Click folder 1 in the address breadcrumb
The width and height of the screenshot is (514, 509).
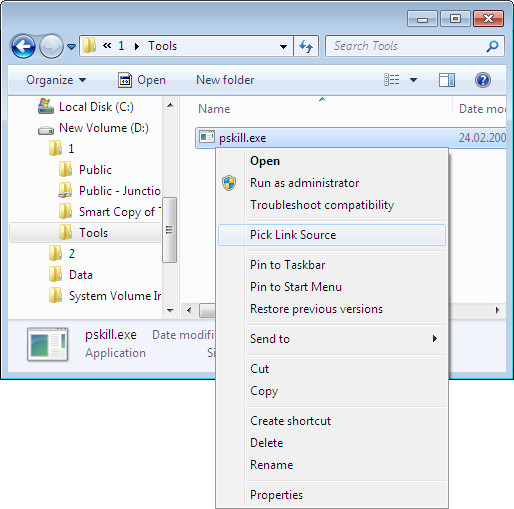(x=121, y=46)
